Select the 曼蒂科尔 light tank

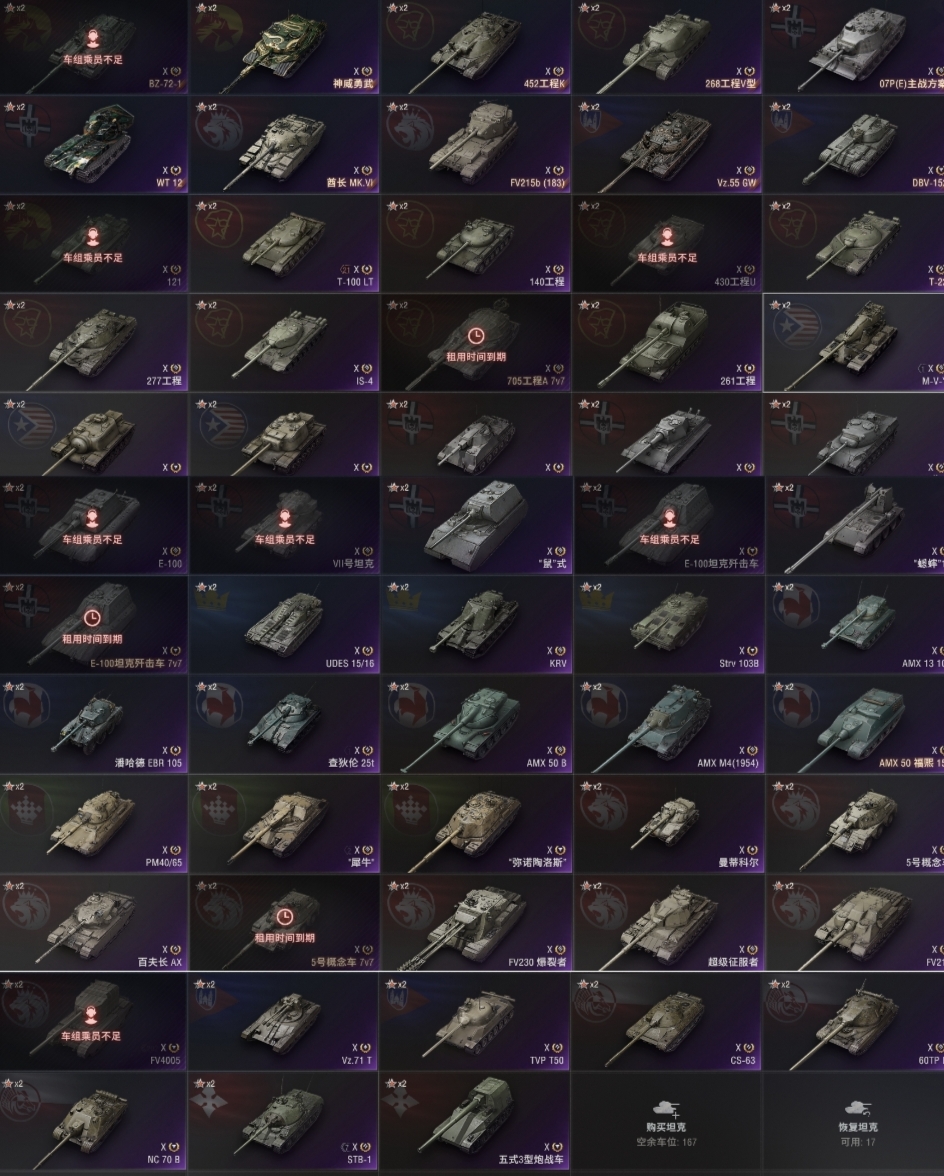pos(668,824)
